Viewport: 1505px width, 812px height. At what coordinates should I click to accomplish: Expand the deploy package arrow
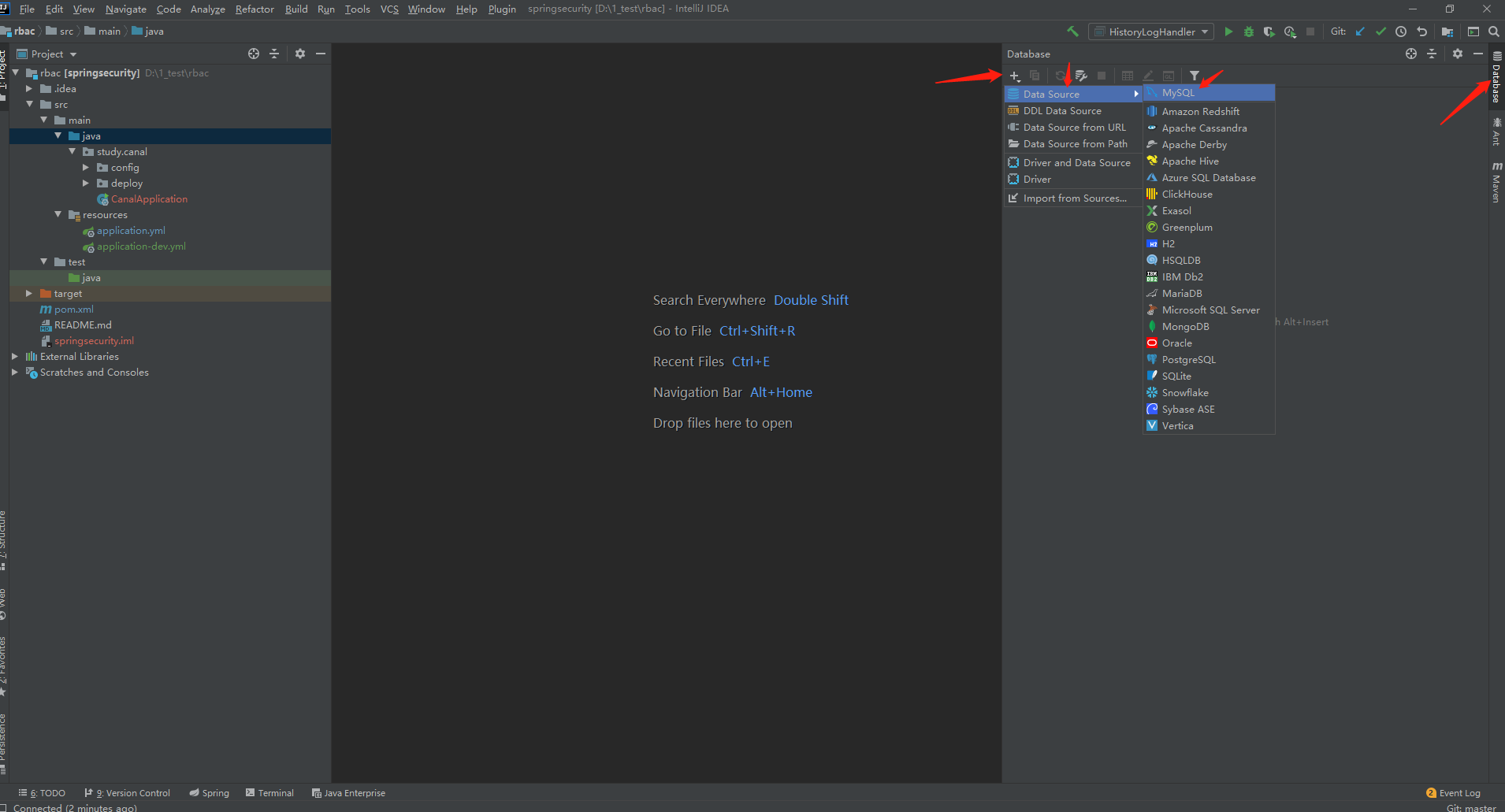point(86,184)
